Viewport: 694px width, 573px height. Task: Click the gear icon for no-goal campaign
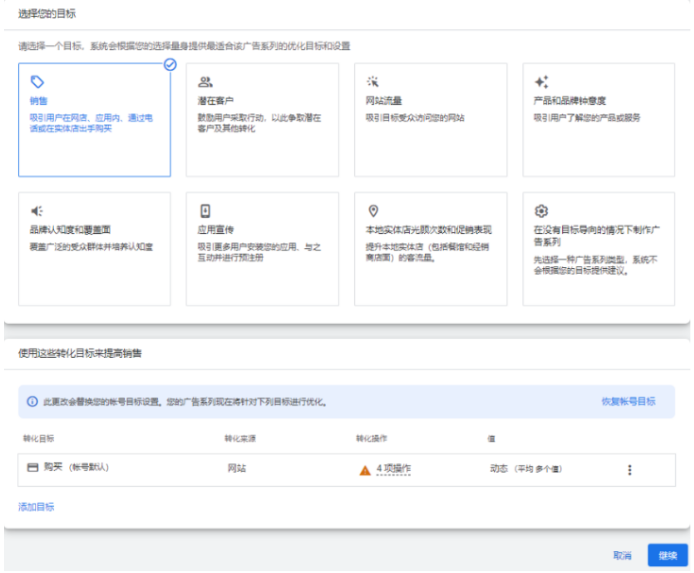click(x=541, y=211)
